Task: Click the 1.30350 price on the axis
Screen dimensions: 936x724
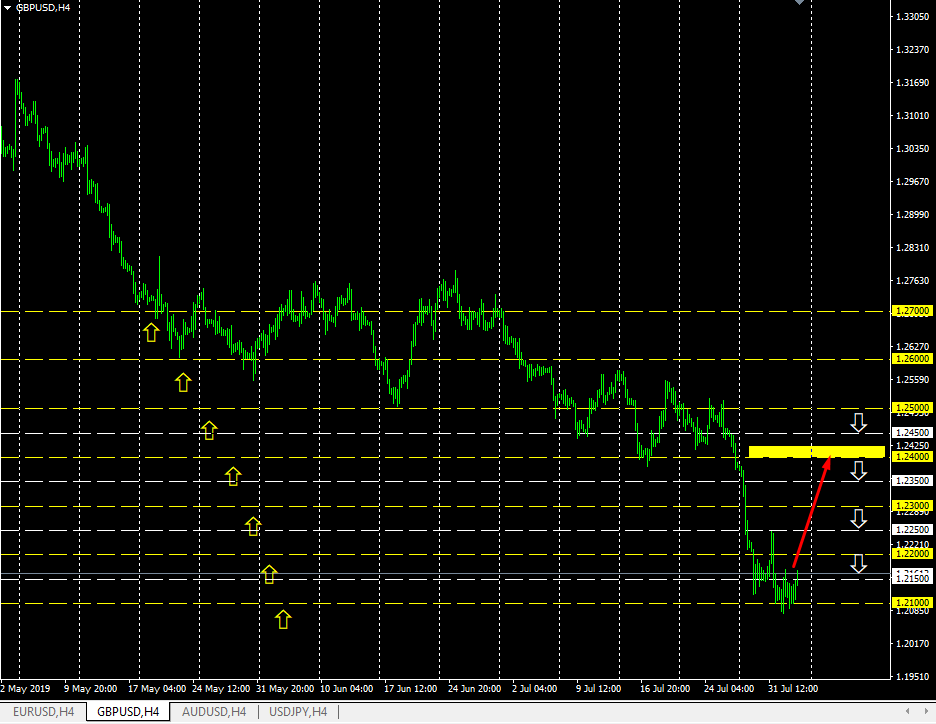Action: 913,149
